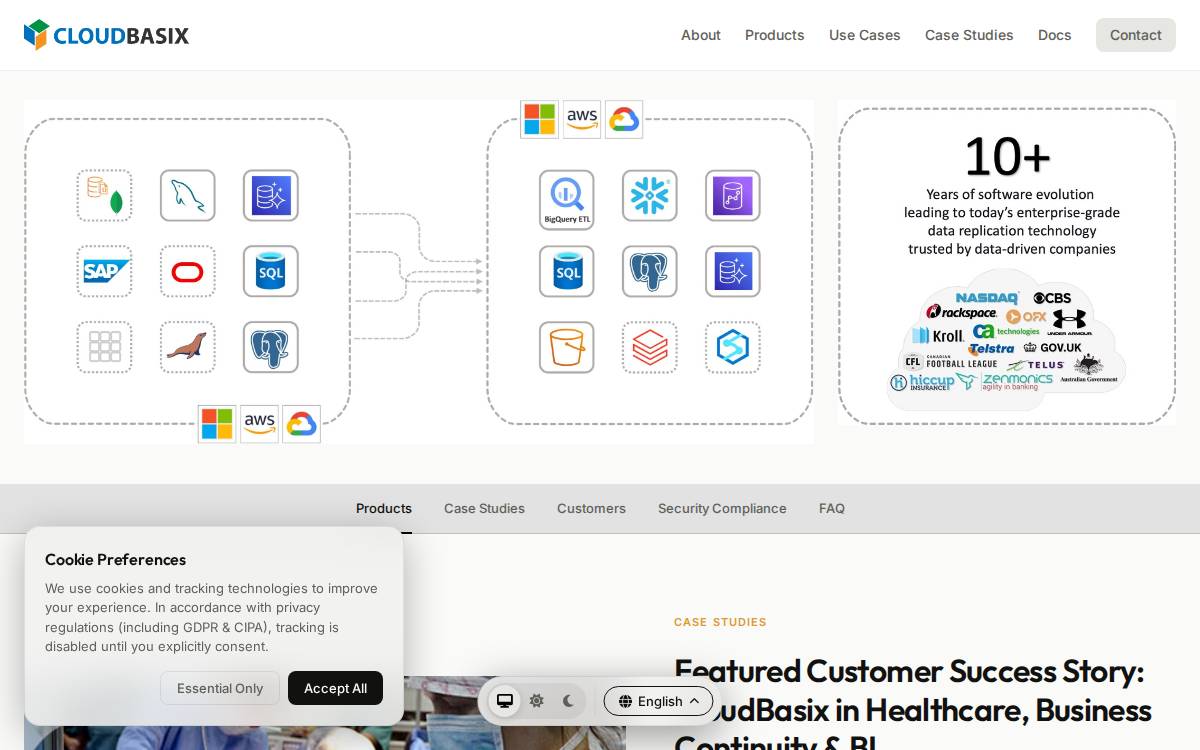1200x750 pixels.
Task: Open the About menu
Action: point(701,35)
